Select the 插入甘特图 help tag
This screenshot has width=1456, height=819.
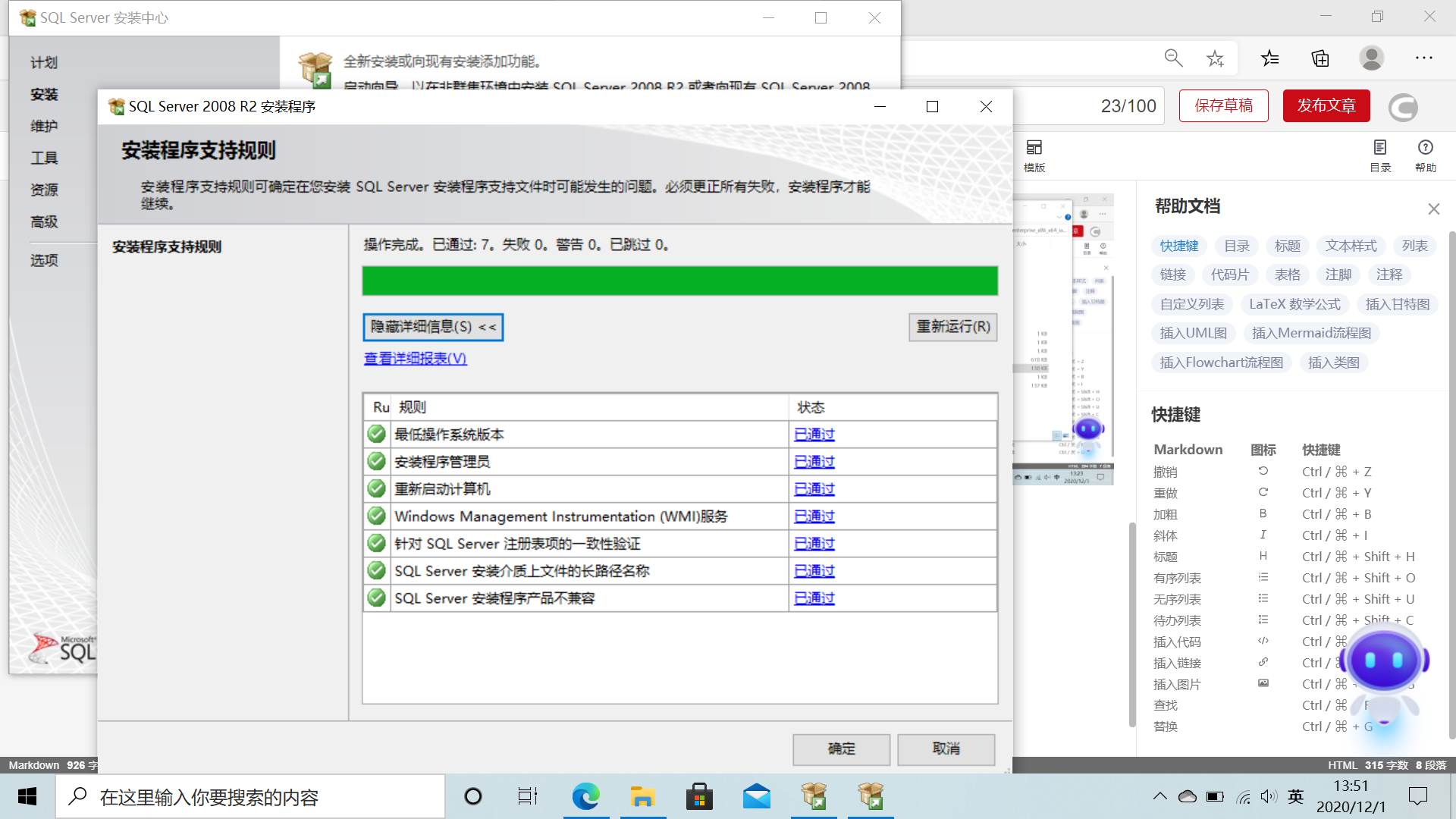coord(1398,304)
